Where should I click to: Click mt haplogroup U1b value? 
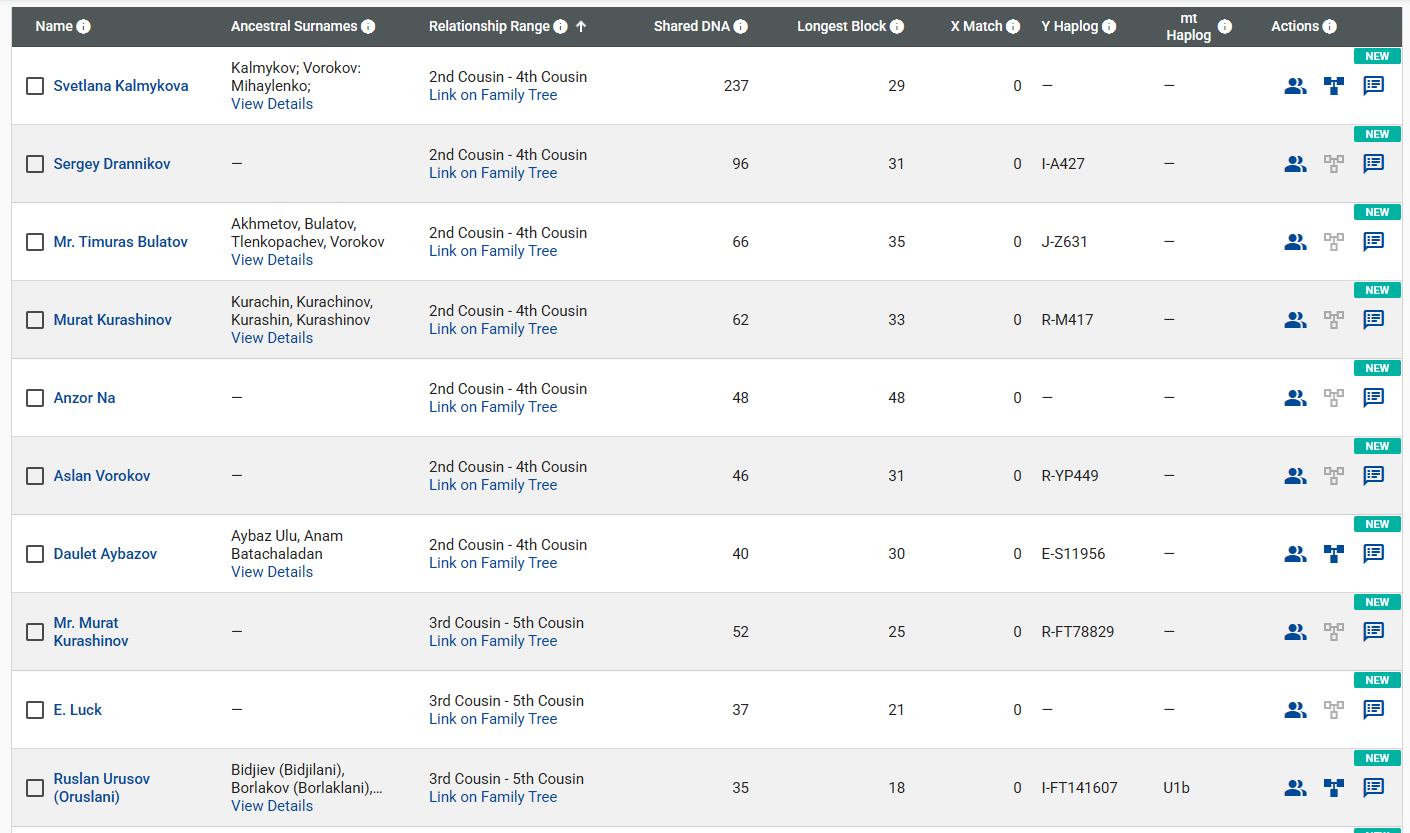click(1177, 788)
